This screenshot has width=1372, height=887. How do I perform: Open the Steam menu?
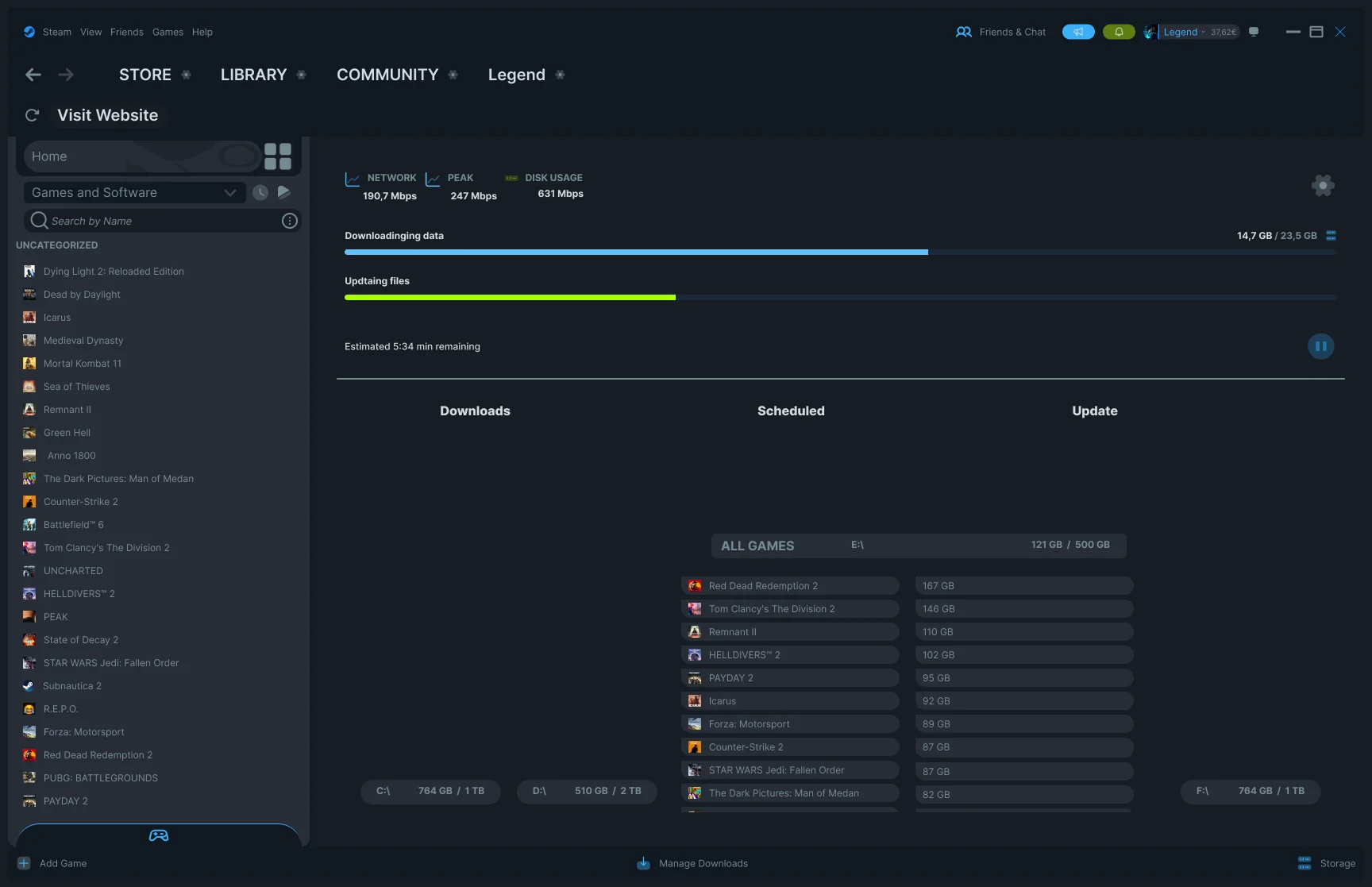tap(57, 32)
